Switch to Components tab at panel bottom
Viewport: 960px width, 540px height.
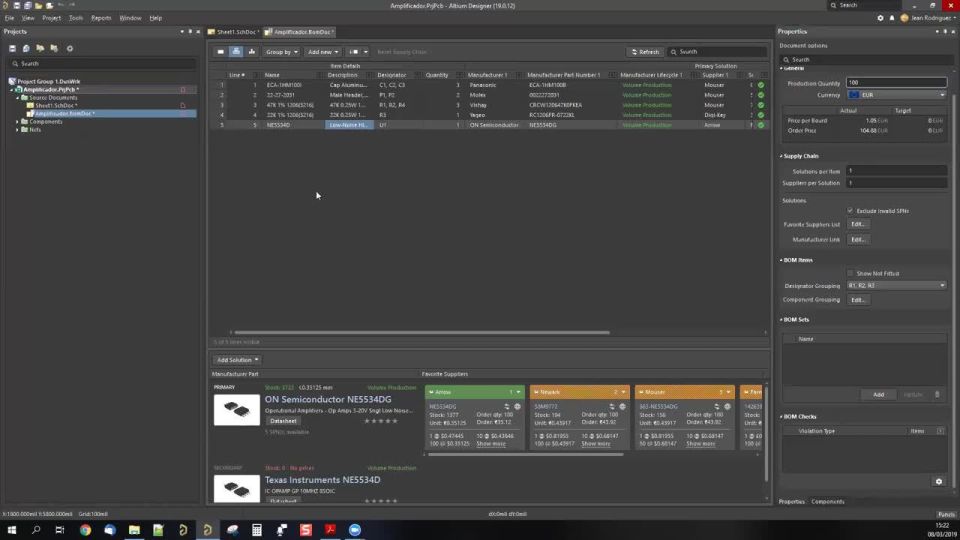pyautogui.click(x=828, y=502)
